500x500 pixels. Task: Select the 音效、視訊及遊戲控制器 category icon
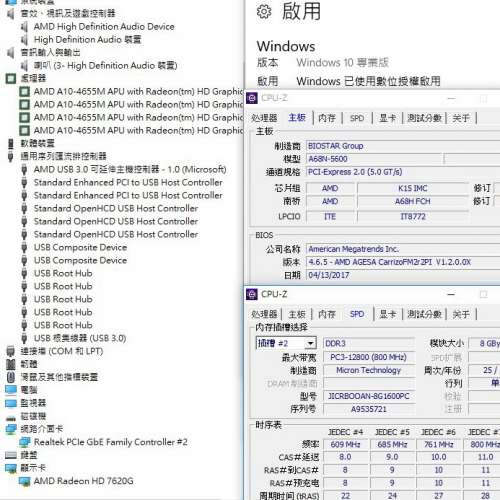click(x=11, y=14)
